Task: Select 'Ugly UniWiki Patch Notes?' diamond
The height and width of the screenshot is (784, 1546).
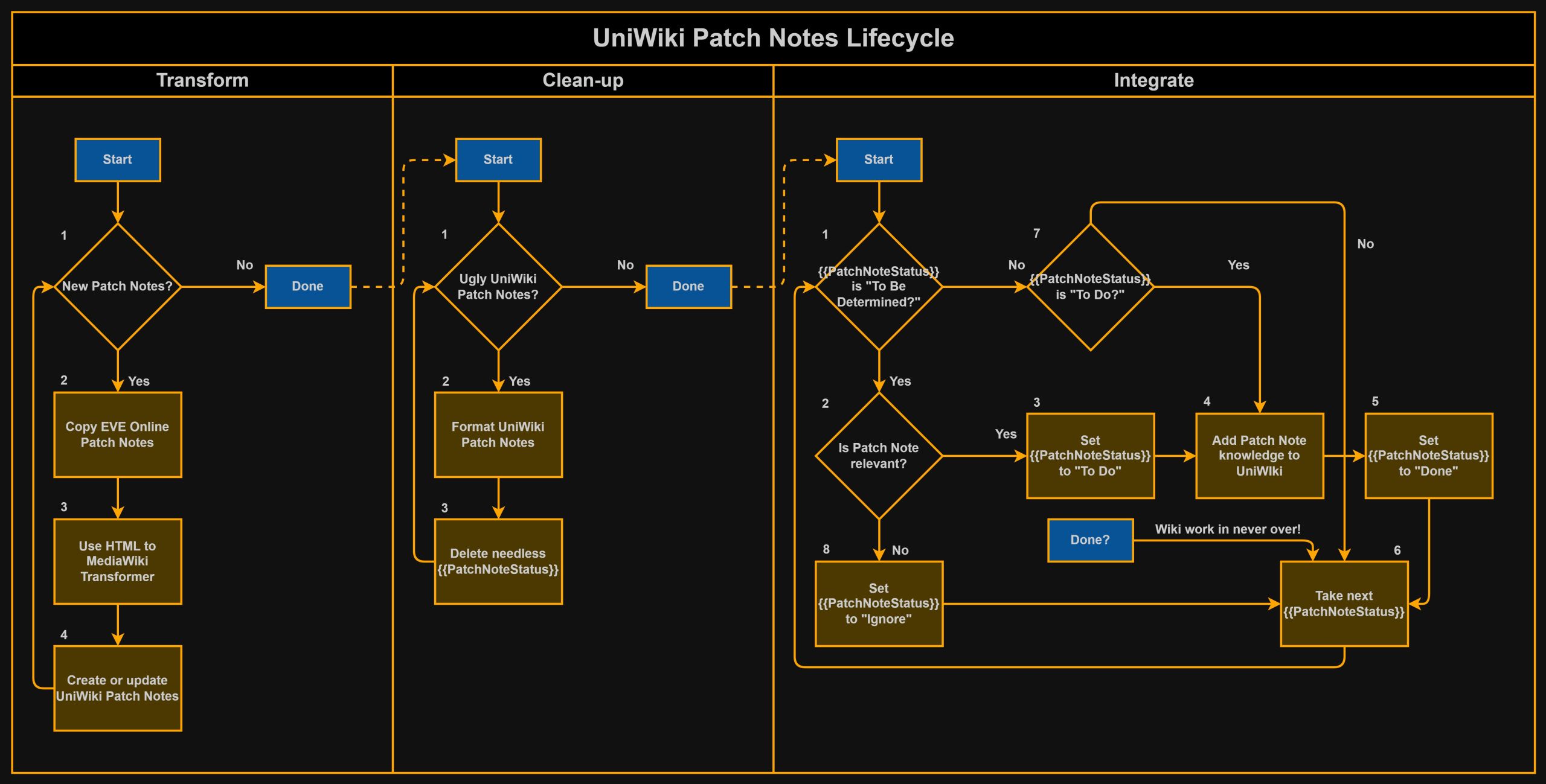Action: (x=498, y=287)
